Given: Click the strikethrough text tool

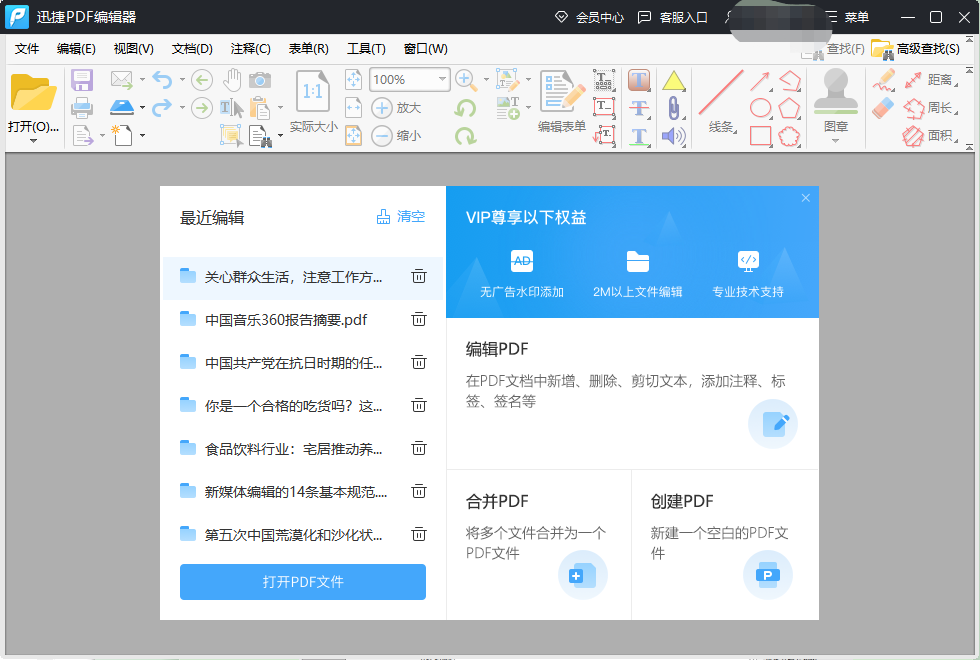Looking at the screenshot, I should pyautogui.click(x=639, y=108).
